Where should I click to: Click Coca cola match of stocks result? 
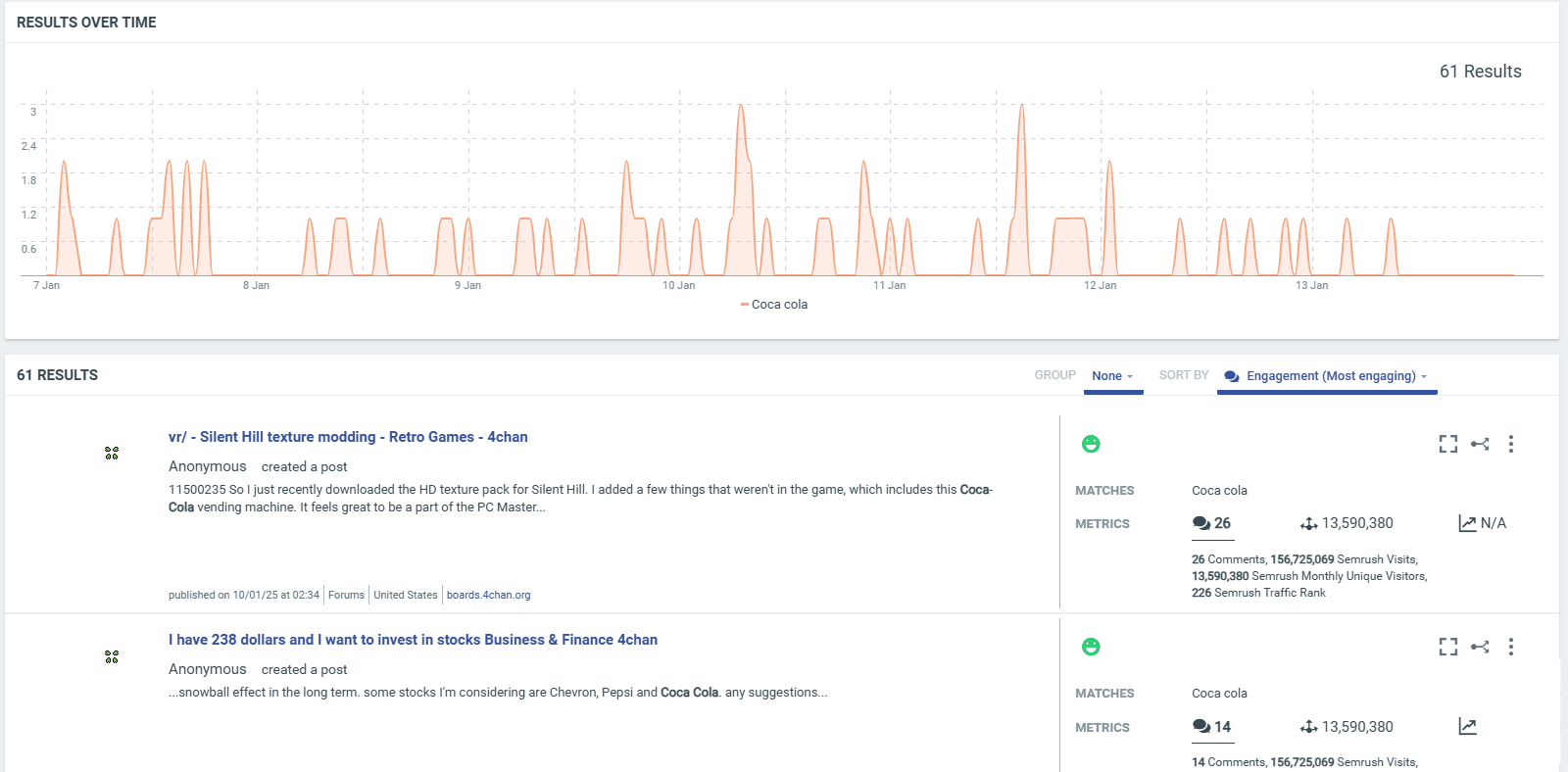pyautogui.click(x=1219, y=694)
